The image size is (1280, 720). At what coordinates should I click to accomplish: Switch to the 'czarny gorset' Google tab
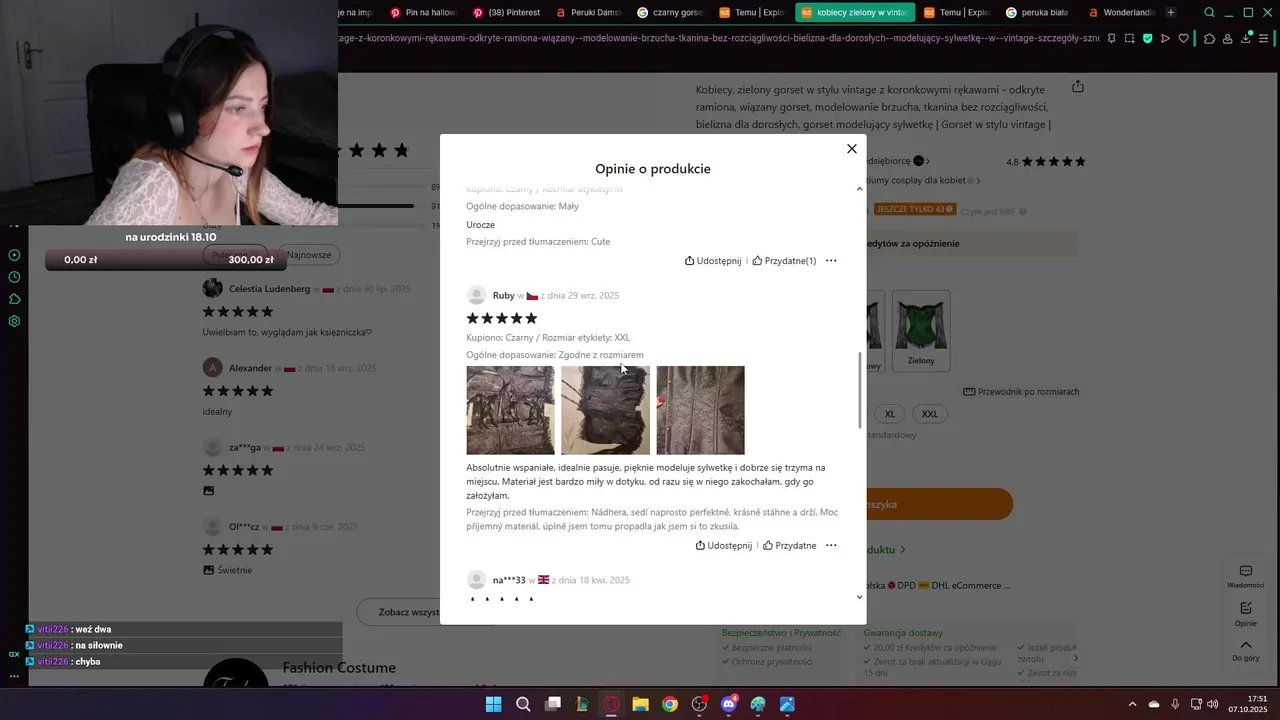[x=671, y=13]
